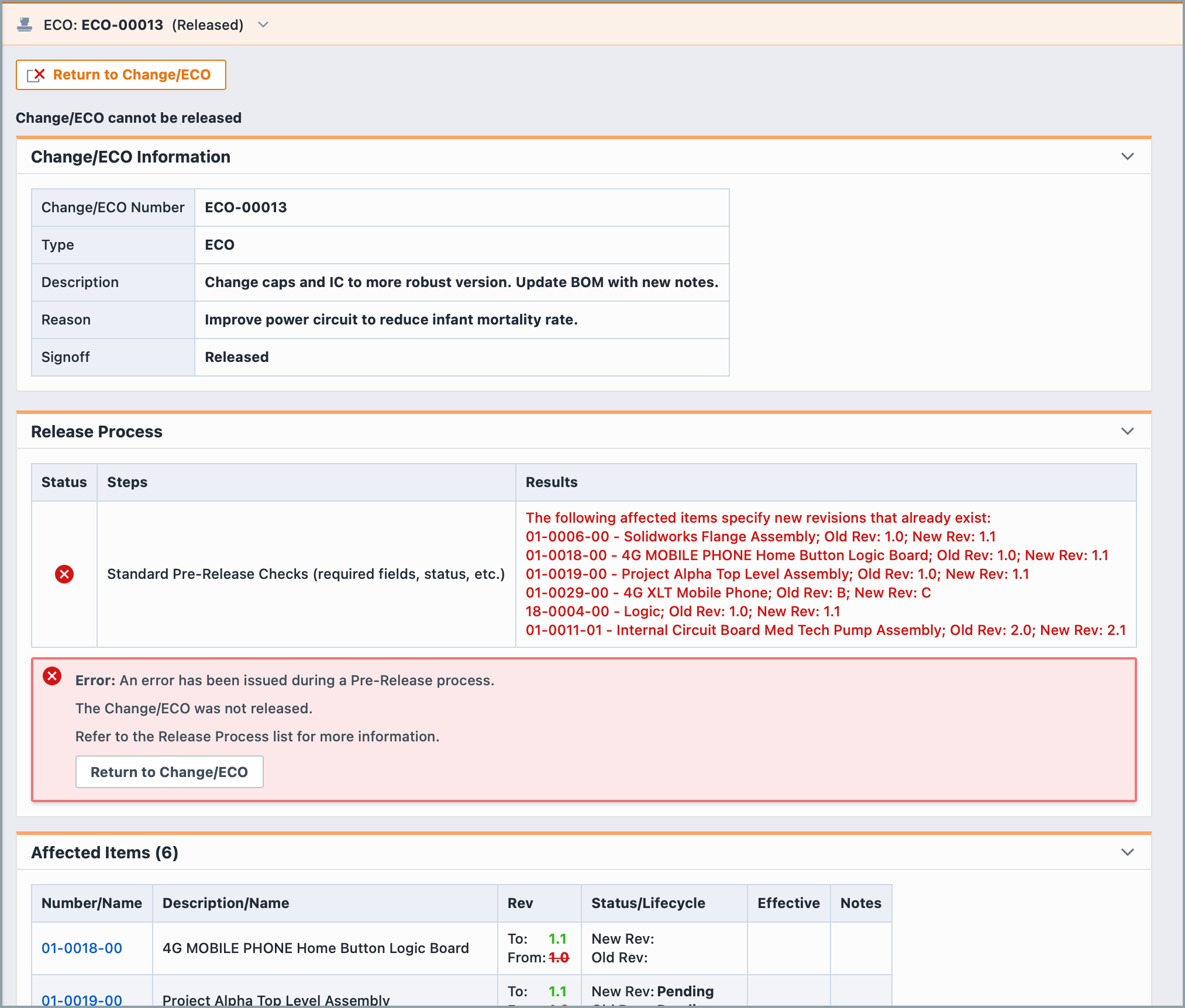
Task: Open the ECO-00013 header dropdown chevron
Action: coord(263,25)
